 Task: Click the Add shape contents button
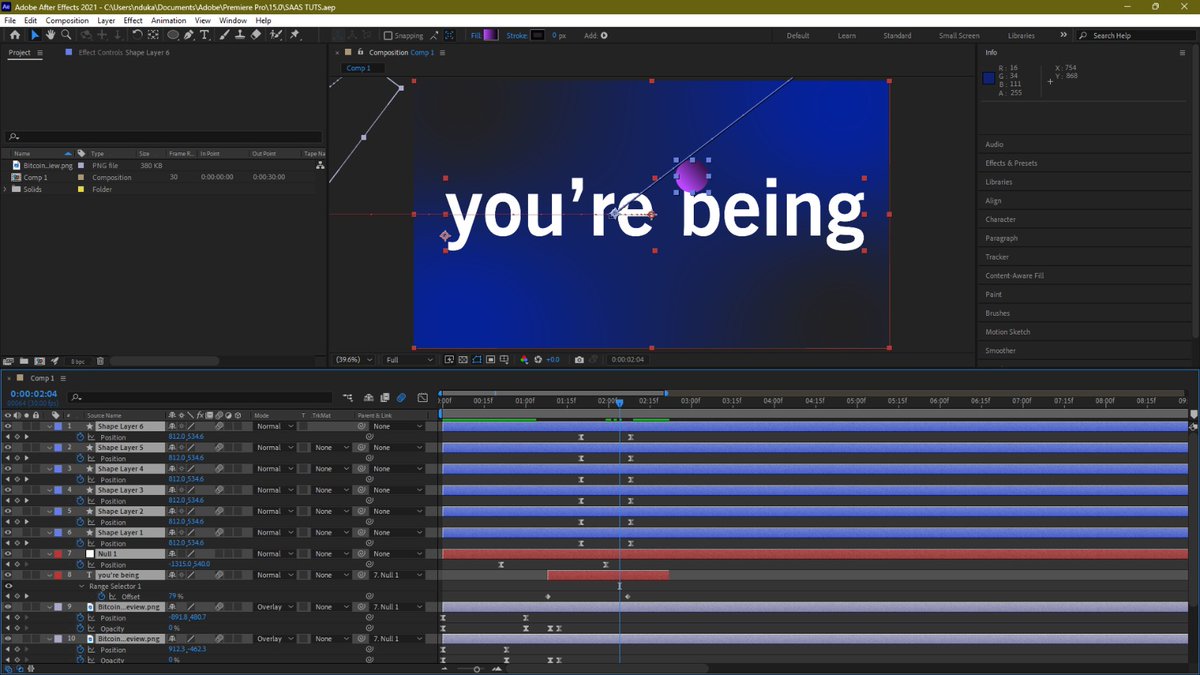click(604, 36)
